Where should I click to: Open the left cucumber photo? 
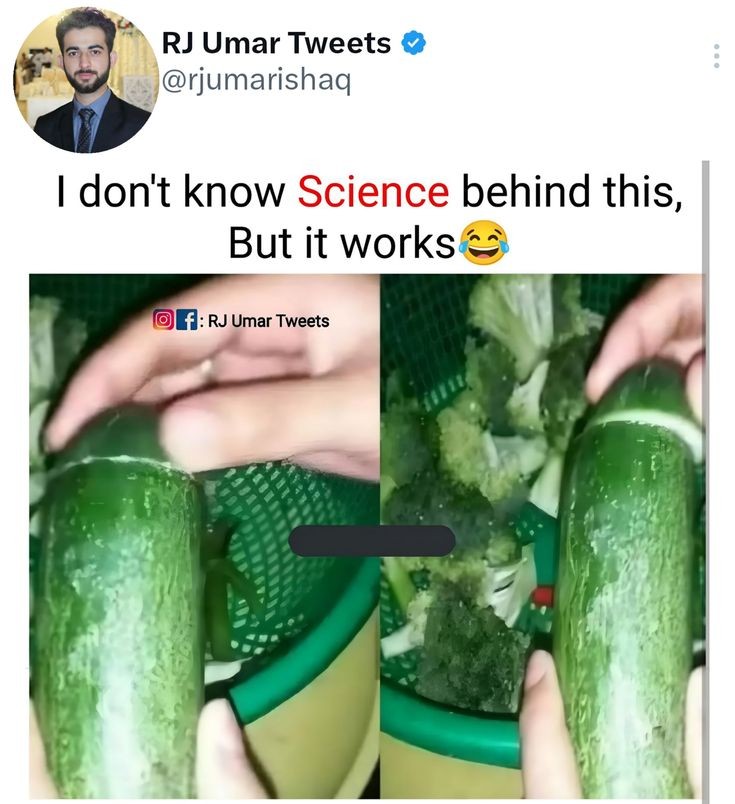click(120, 600)
